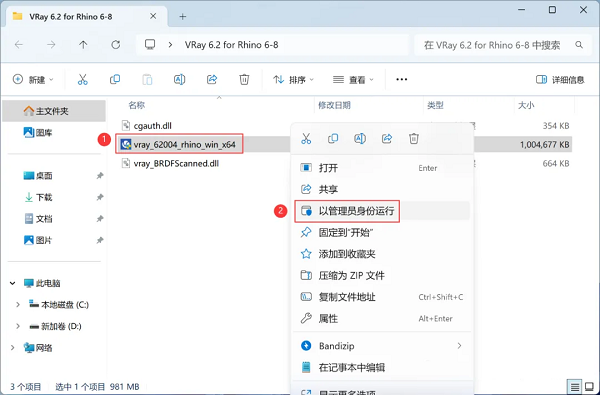The width and height of the screenshot is (600, 395).
Task: Open the 查看 view dropdown
Action: tap(353, 80)
